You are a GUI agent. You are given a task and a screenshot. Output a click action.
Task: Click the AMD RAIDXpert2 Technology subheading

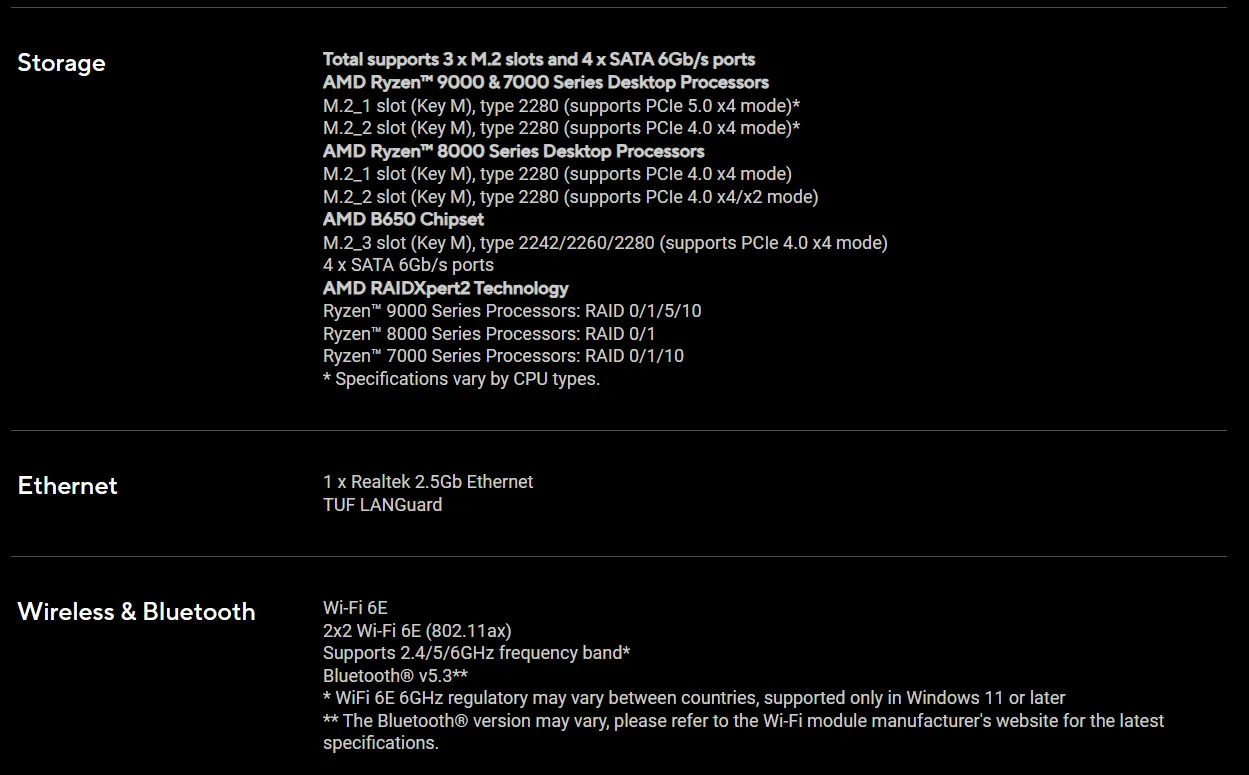tap(445, 288)
